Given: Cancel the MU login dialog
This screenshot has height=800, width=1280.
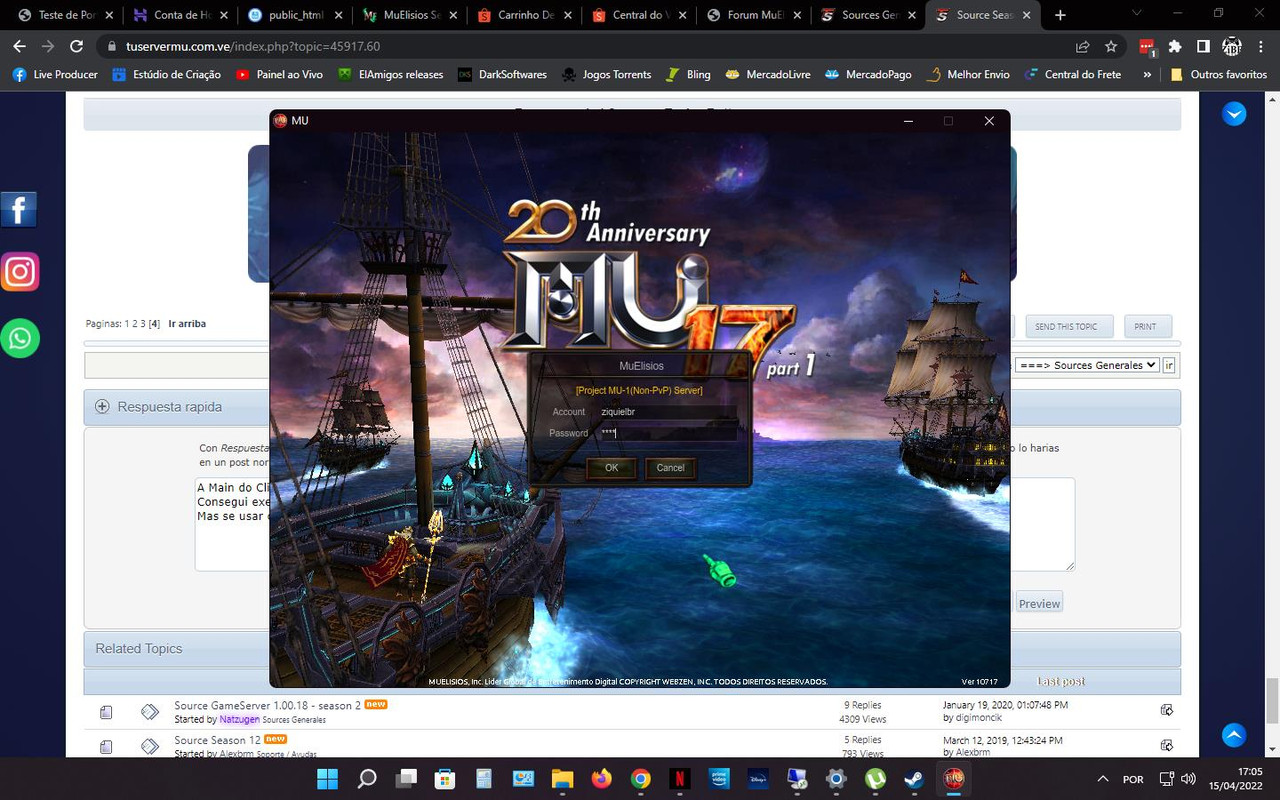Looking at the screenshot, I should (670, 468).
